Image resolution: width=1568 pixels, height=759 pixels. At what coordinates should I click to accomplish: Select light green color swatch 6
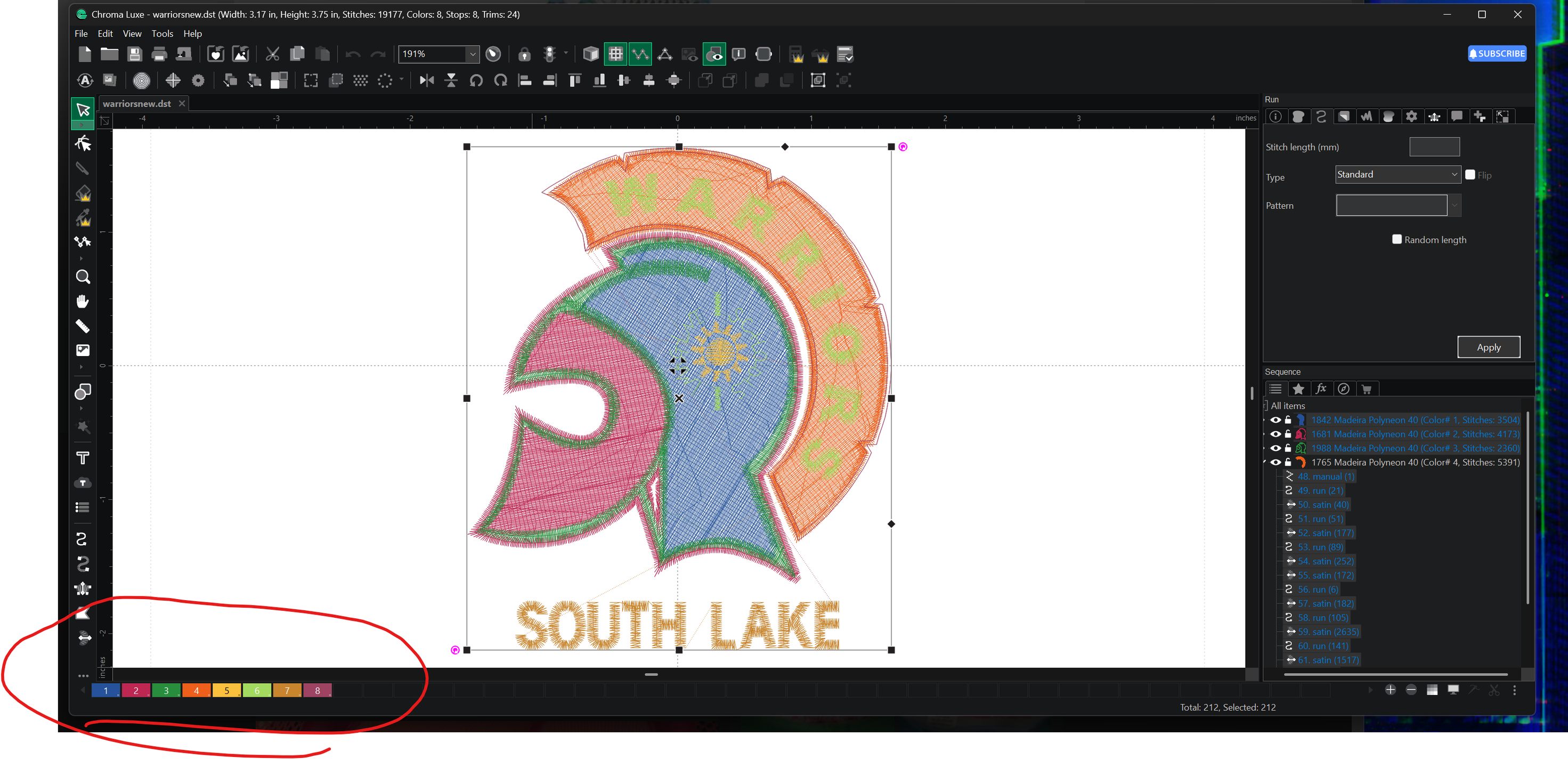256,690
